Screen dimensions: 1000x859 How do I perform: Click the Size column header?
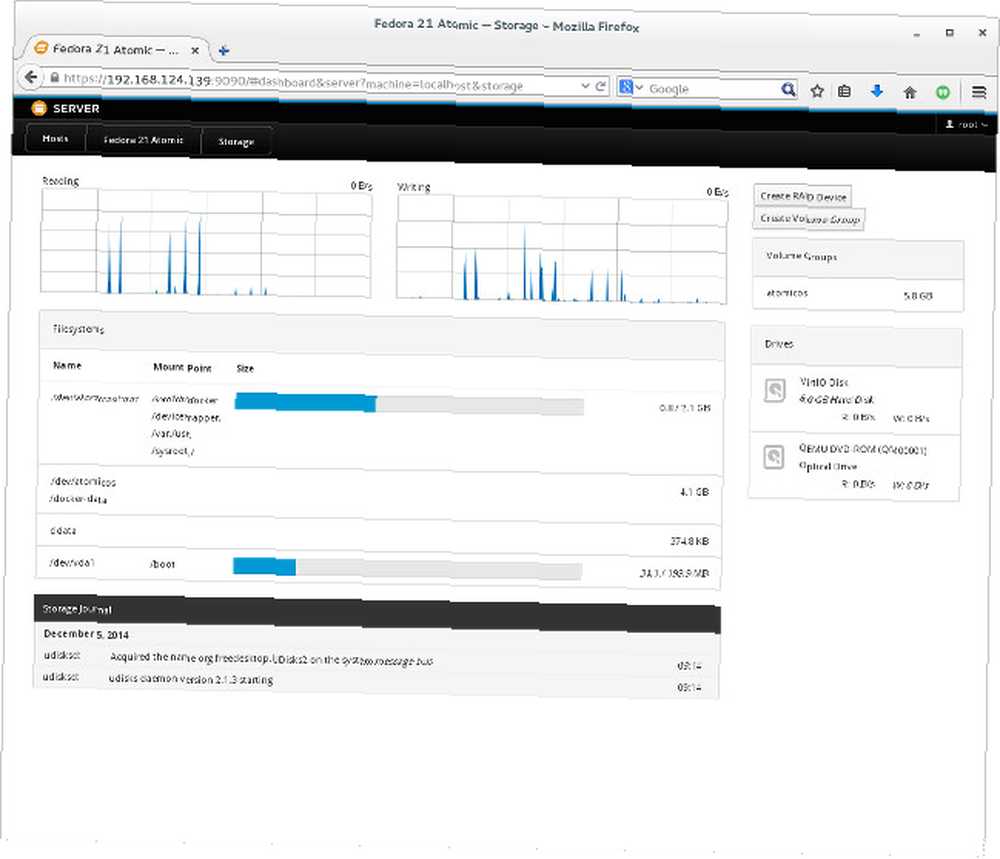coord(245,369)
